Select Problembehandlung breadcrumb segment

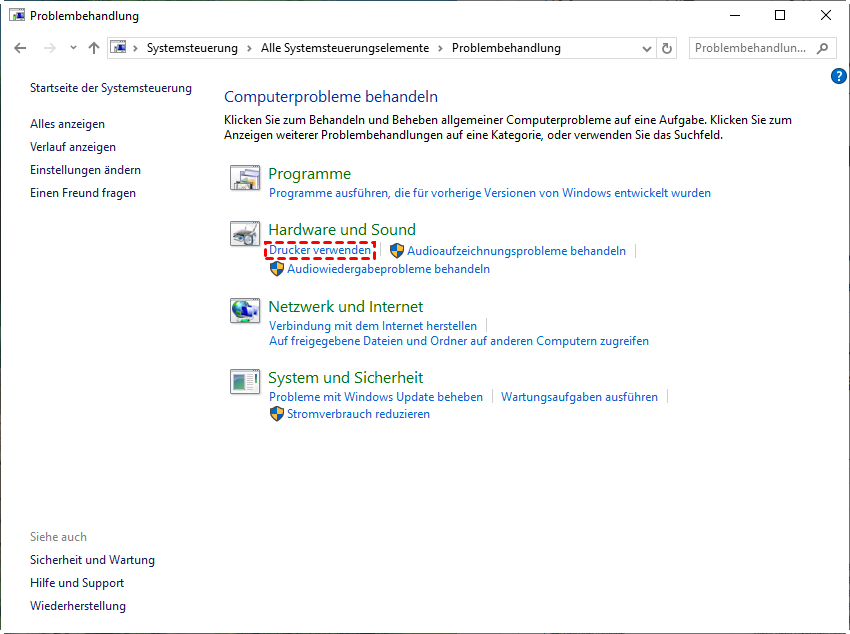click(x=506, y=48)
